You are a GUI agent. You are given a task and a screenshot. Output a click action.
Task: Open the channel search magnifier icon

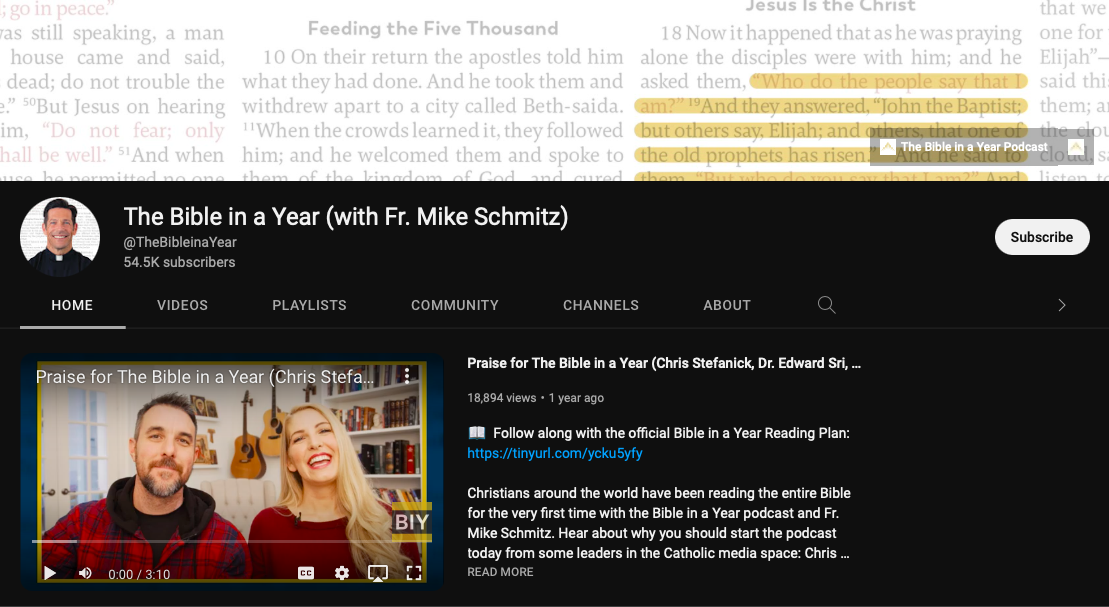[x=826, y=305]
